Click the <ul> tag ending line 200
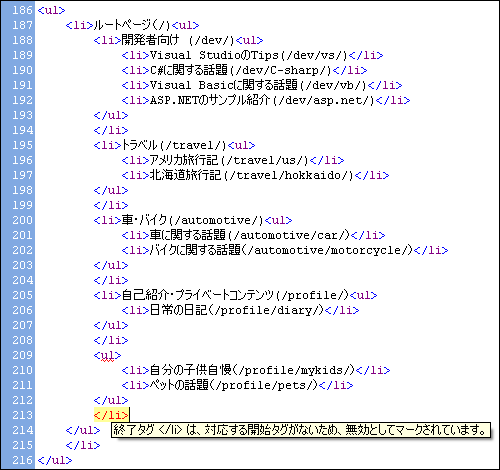Image resolution: width=500 pixels, height=470 pixels. tap(278, 220)
